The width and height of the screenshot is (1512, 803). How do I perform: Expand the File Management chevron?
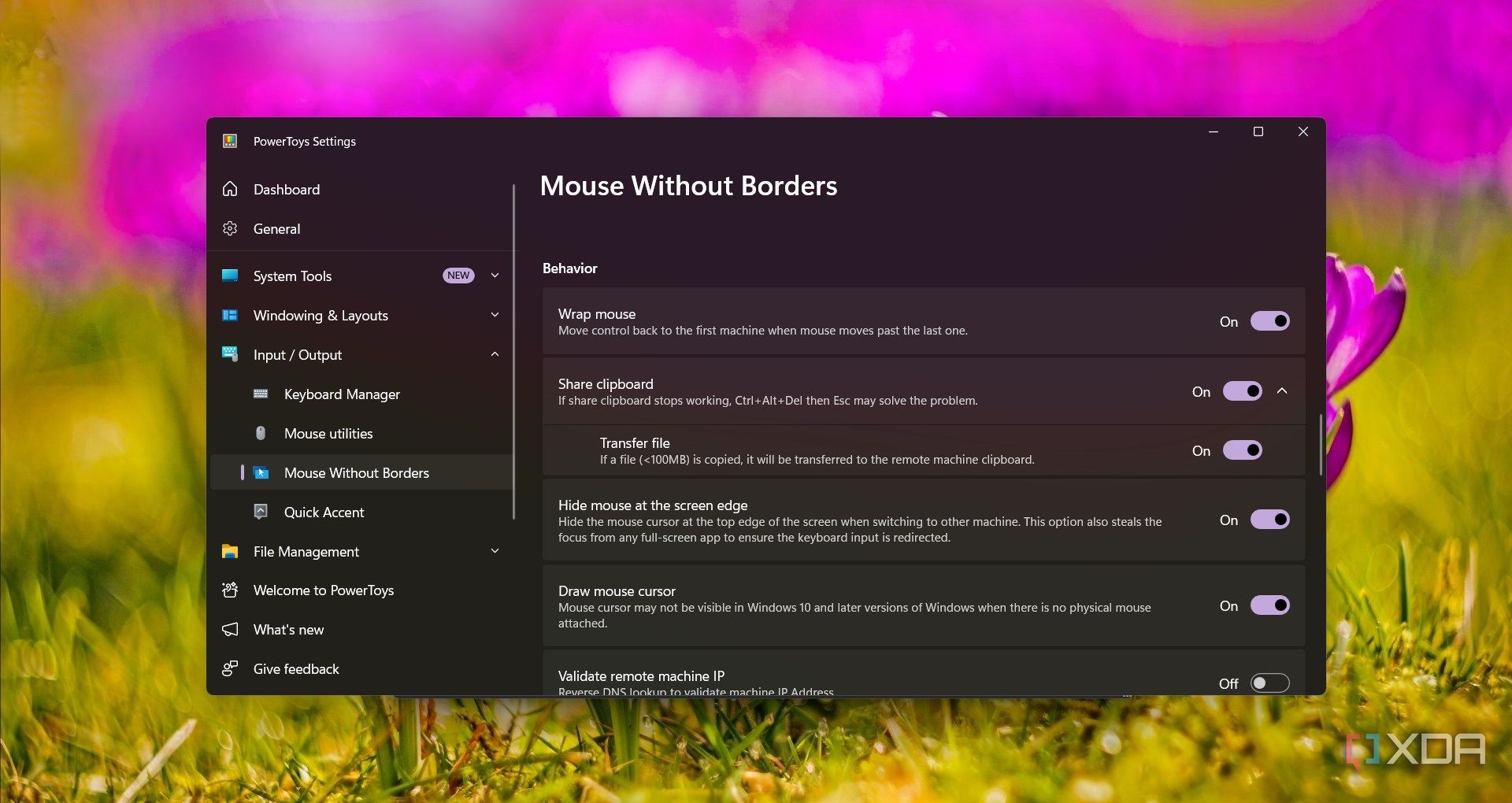[x=495, y=551]
